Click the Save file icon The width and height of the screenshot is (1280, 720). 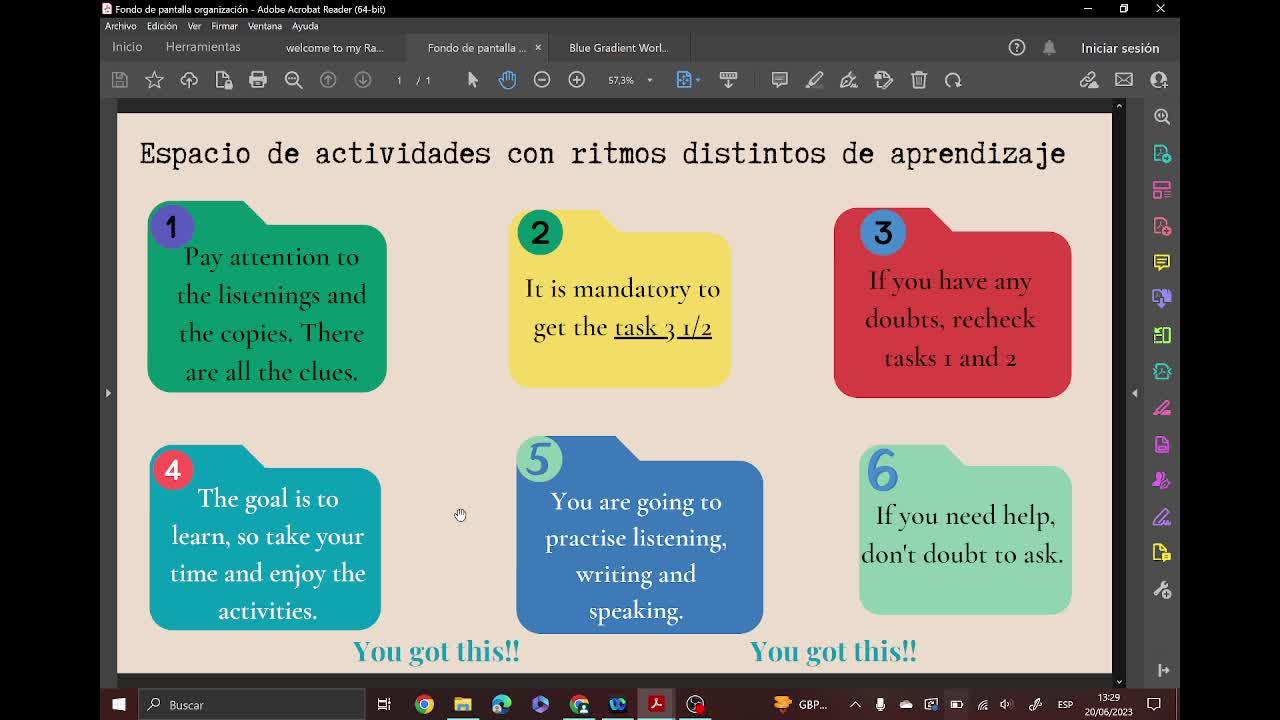[x=119, y=80]
